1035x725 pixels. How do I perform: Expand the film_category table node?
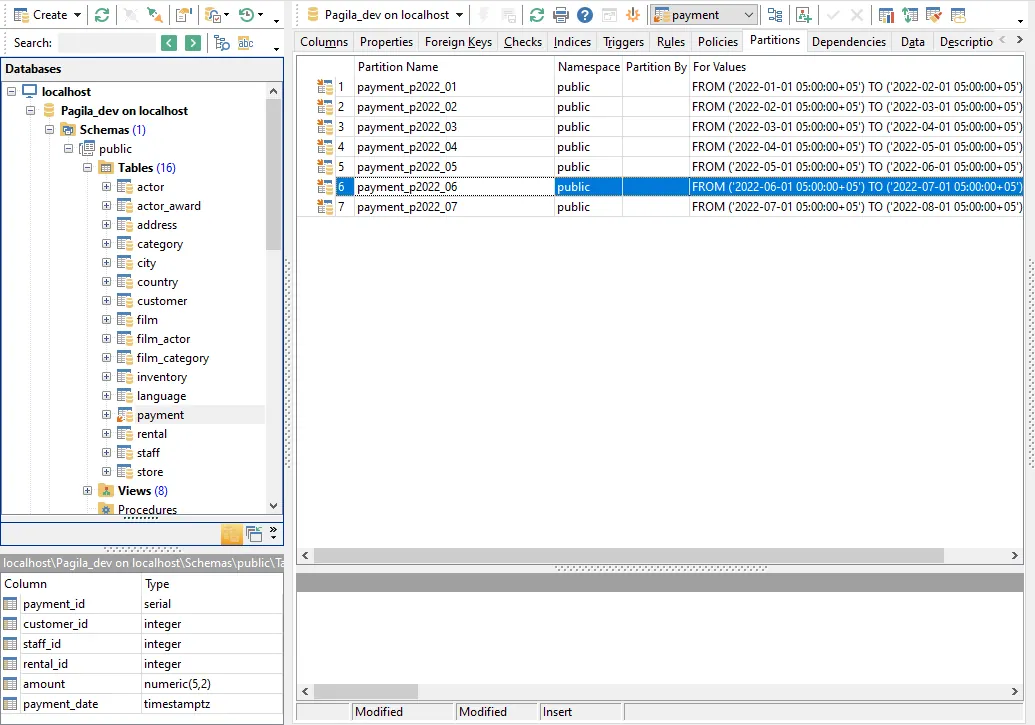tap(106, 358)
